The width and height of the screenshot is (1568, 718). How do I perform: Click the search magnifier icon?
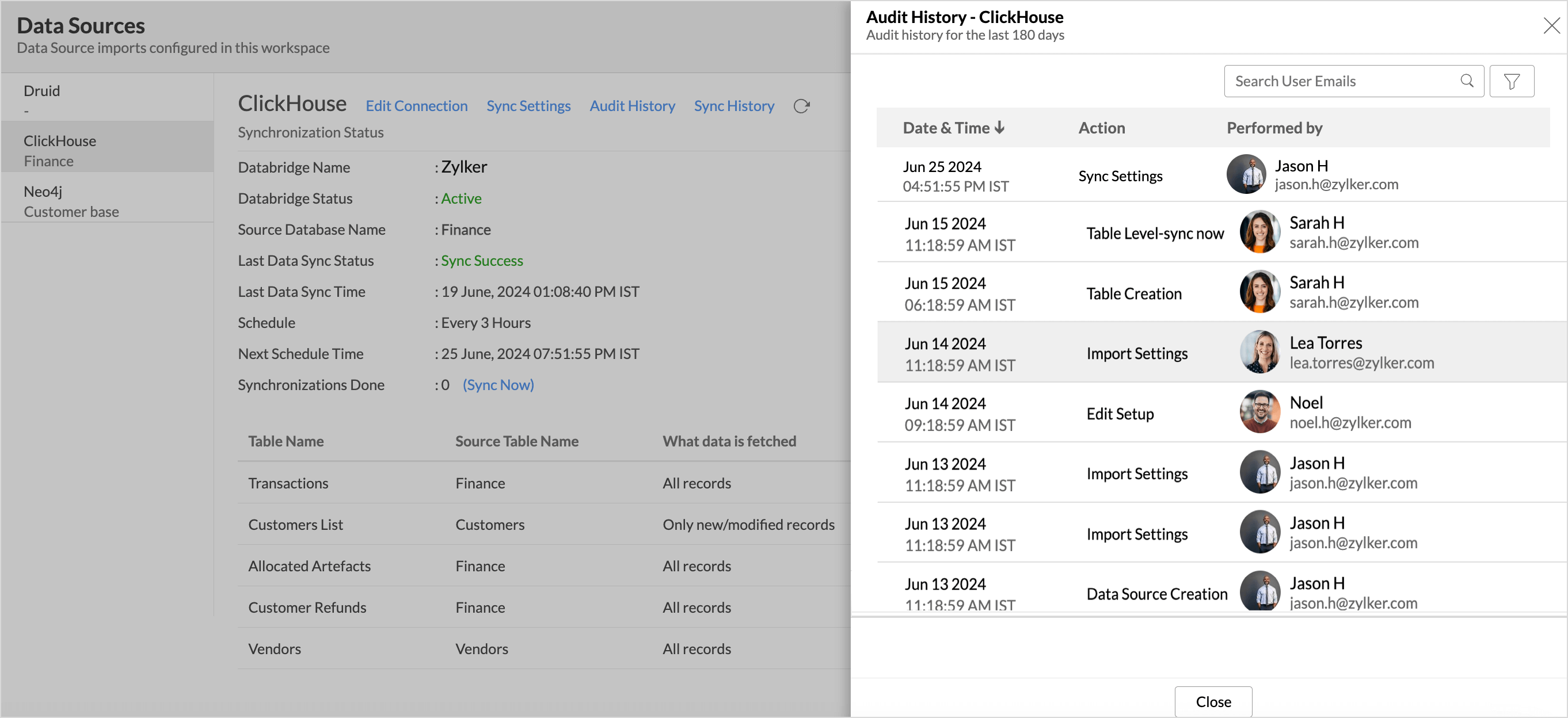coord(1467,81)
